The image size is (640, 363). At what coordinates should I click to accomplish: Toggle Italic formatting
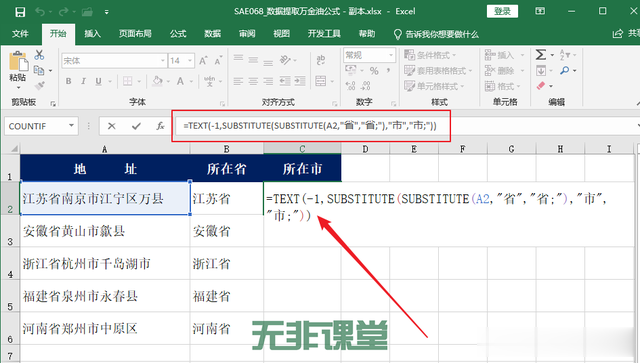(x=83, y=81)
